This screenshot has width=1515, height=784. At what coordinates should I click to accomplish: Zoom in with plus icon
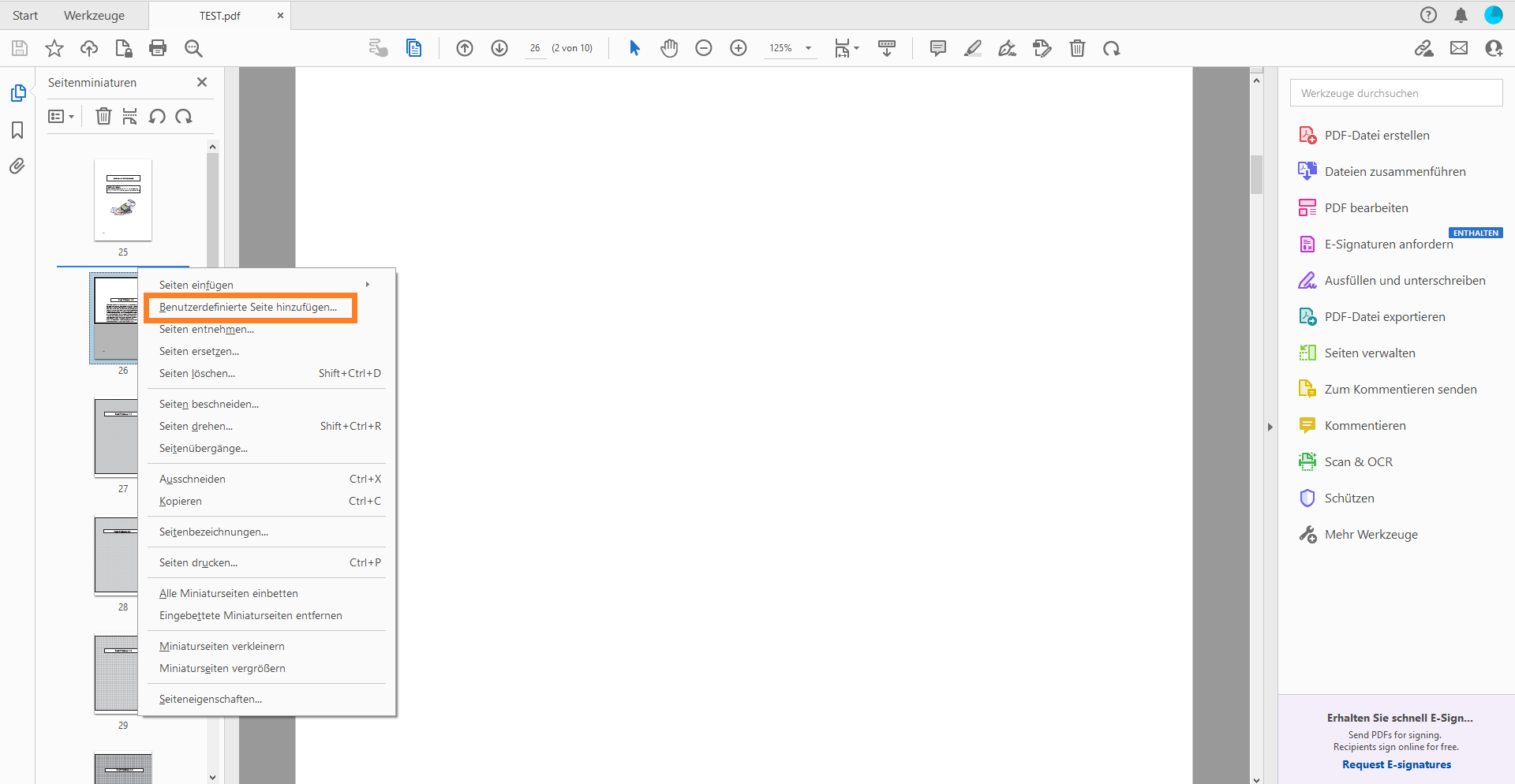(739, 48)
